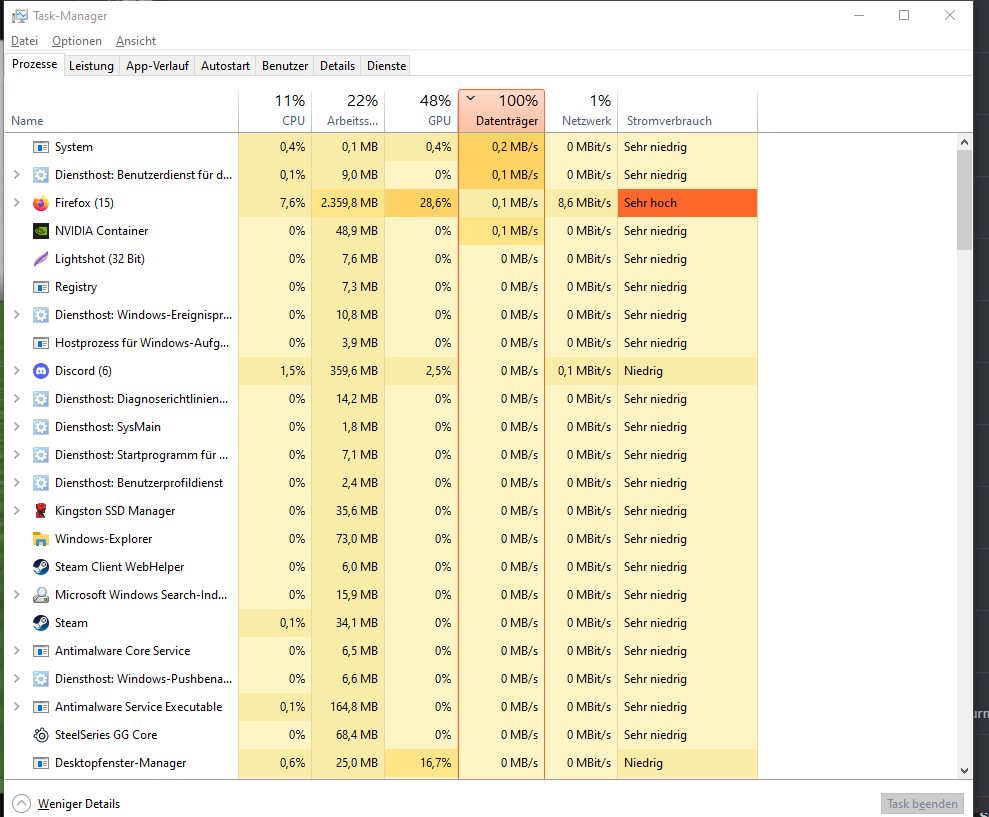Sort by the Datenträger column header
The height and width of the screenshot is (817, 989).
[501, 111]
